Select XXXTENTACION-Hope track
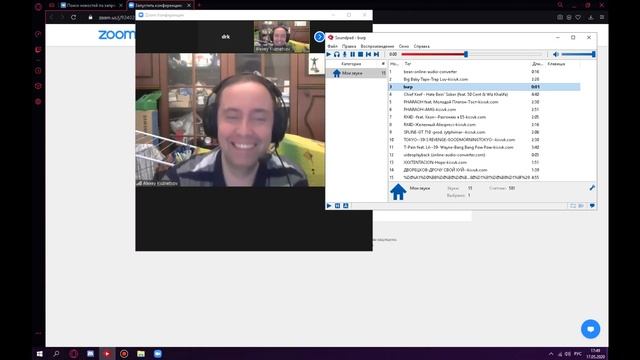Image resolution: width=640 pixels, height=360 pixels. [x=484, y=162]
